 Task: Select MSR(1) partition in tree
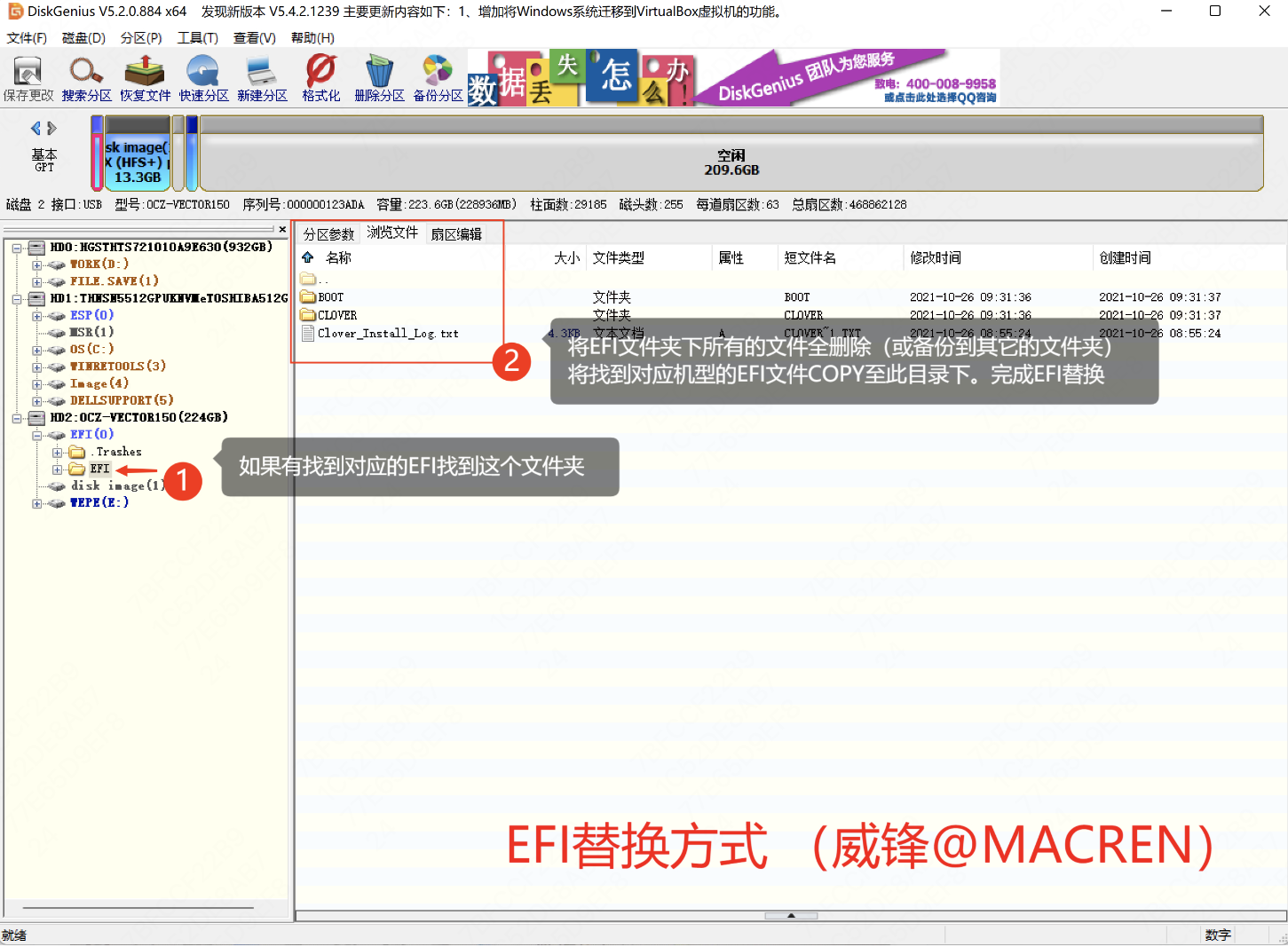tap(91, 332)
